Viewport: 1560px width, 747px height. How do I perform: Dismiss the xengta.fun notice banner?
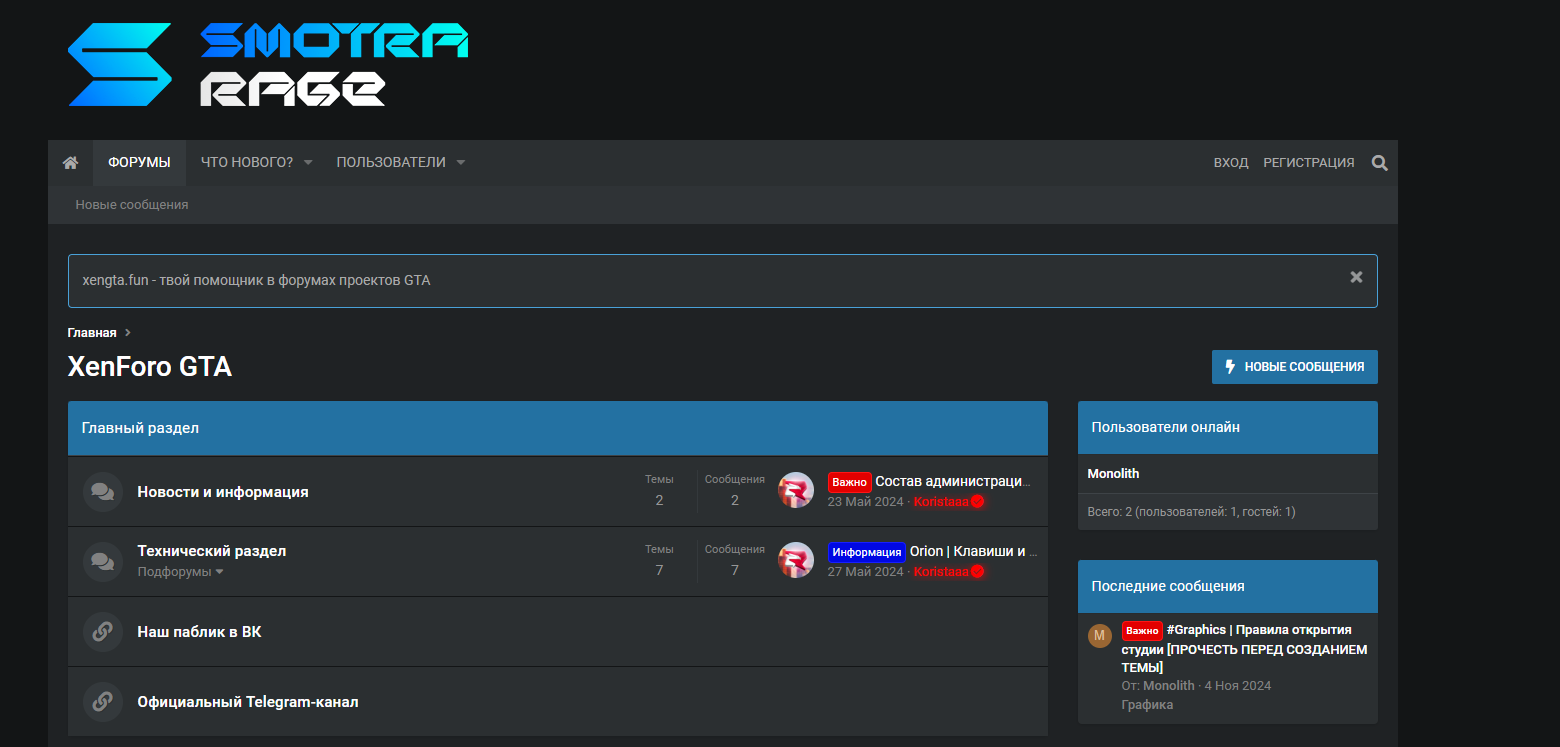1356,277
